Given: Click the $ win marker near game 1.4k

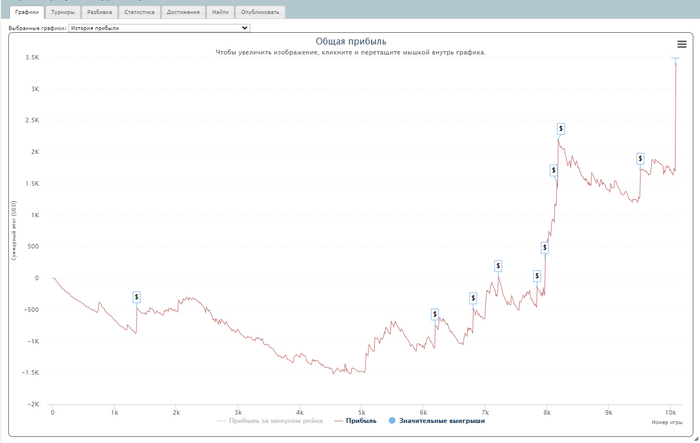Looking at the screenshot, I should [x=137, y=297].
